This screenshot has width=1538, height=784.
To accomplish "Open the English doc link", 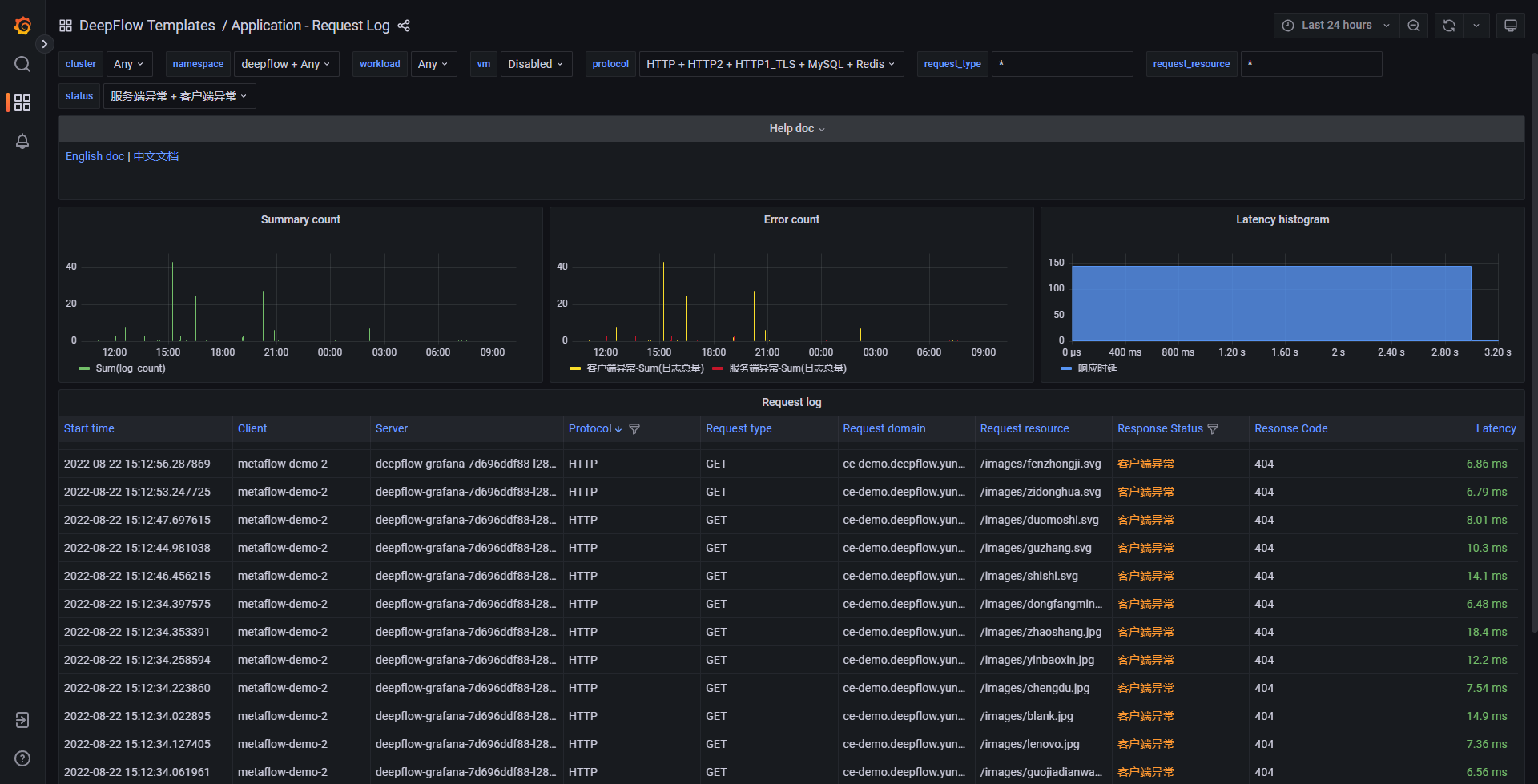I will coord(95,156).
